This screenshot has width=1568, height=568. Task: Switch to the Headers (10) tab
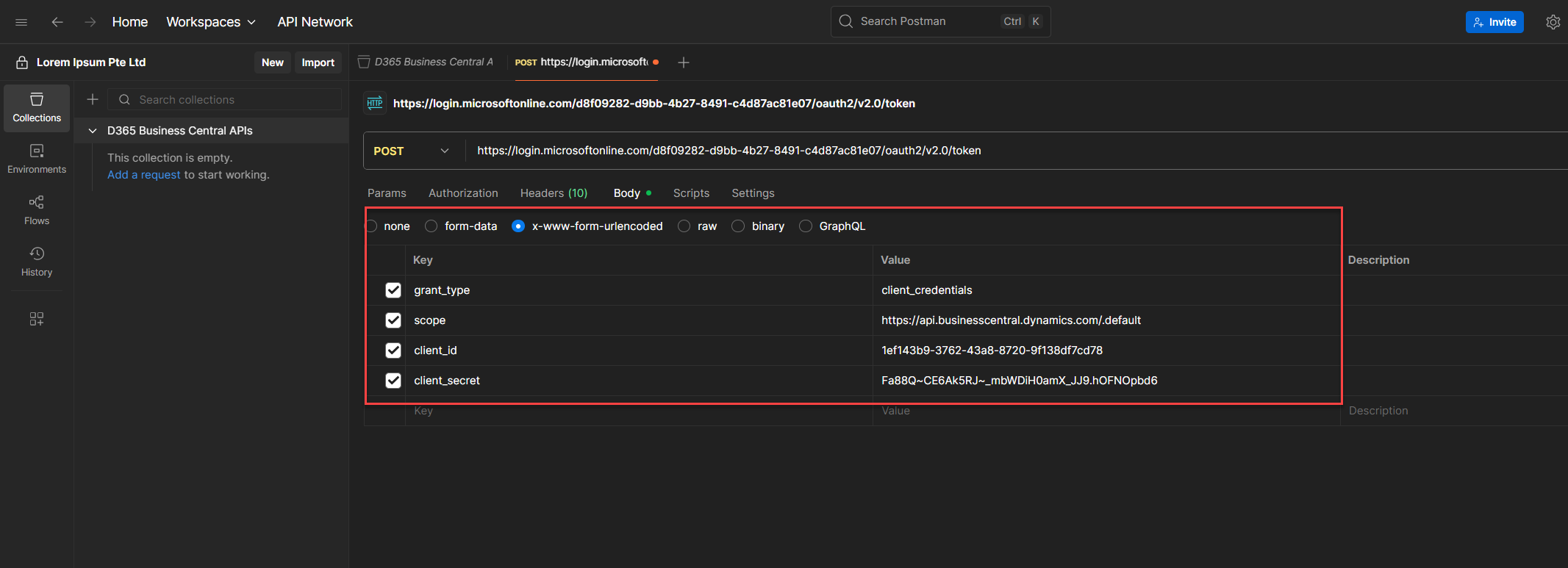[x=554, y=193]
